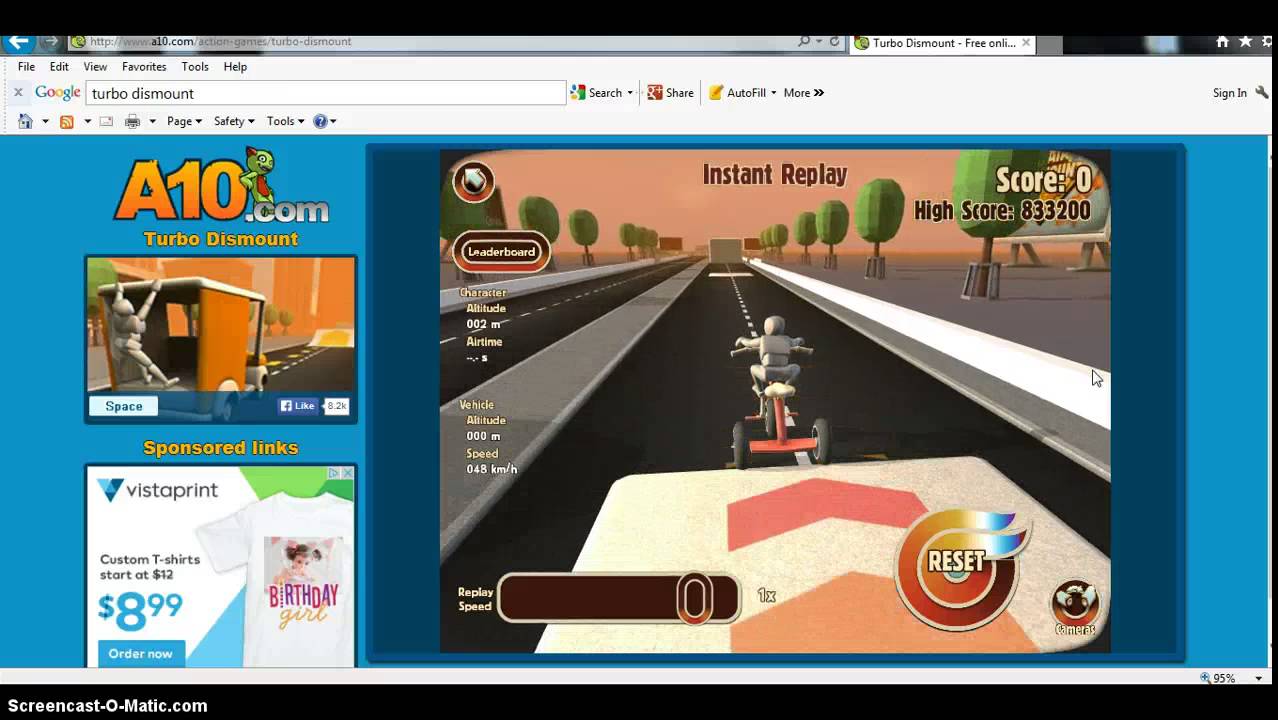Viewport: 1278px width, 720px height.
Task: Click the Help question mark icon
Action: (x=320, y=121)
